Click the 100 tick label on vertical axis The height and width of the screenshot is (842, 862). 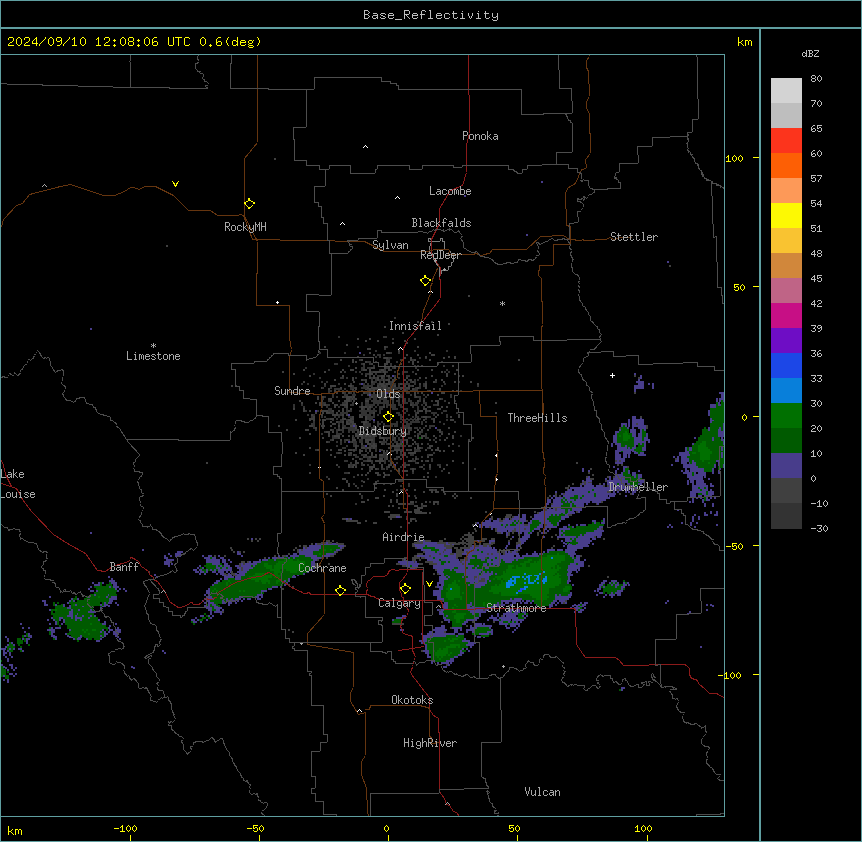click(734, 158)
